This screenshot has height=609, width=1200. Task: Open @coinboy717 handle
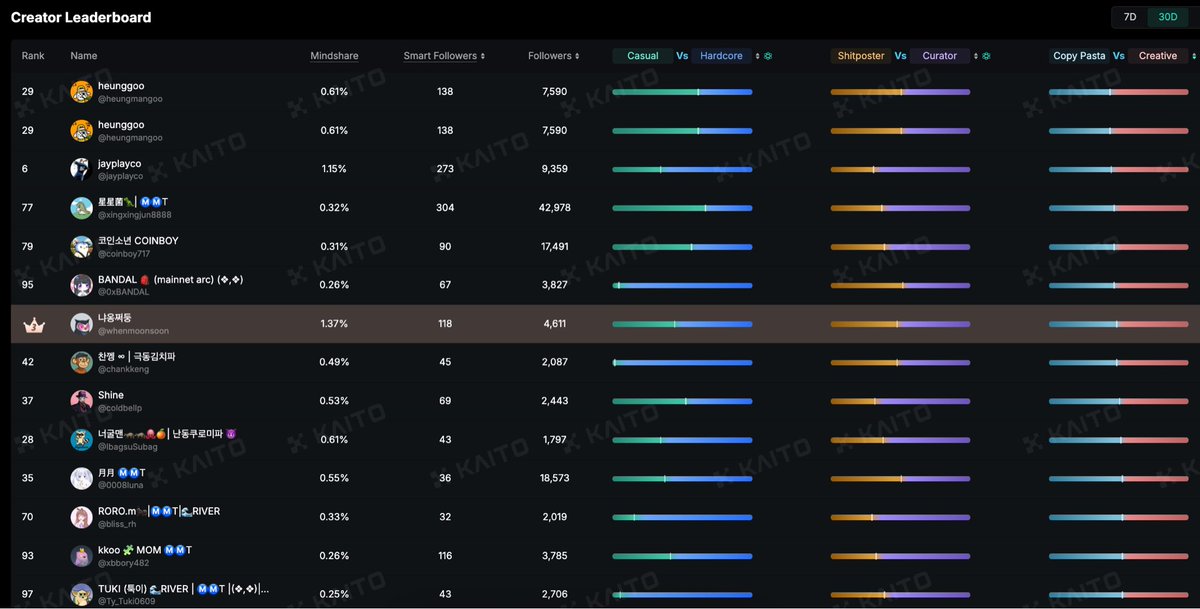[124, 254]
